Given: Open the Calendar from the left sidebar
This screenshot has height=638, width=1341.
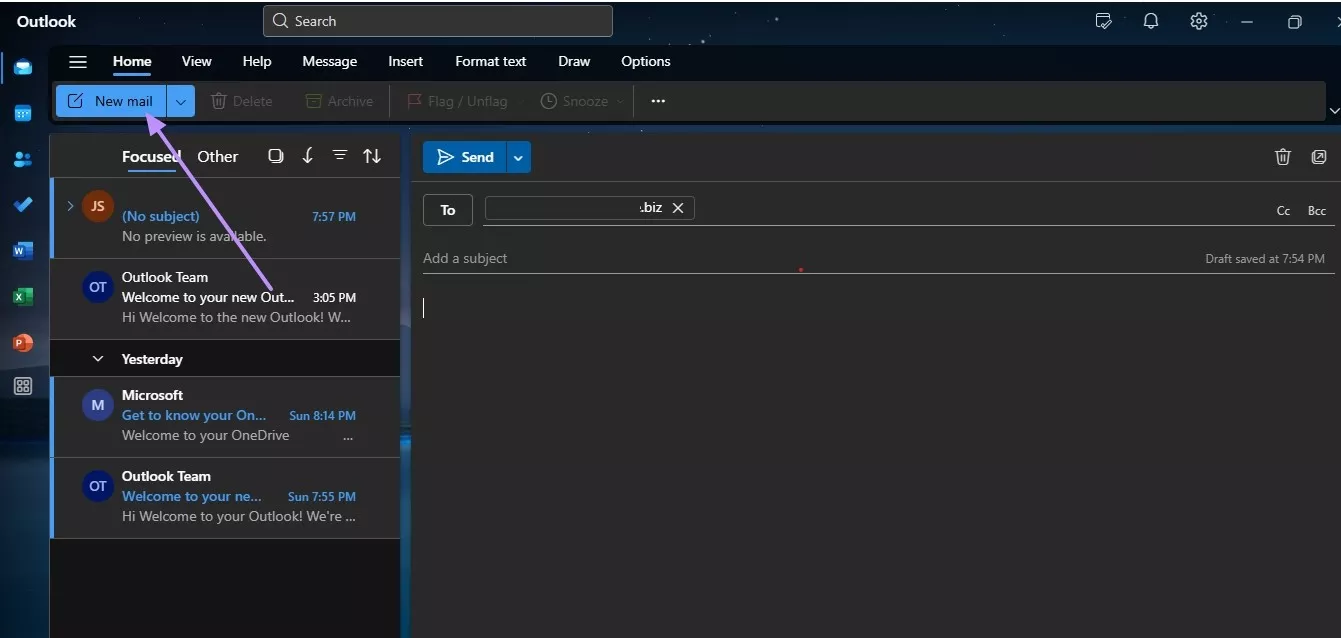Looking at the screenshot, I should pos(22,112).
